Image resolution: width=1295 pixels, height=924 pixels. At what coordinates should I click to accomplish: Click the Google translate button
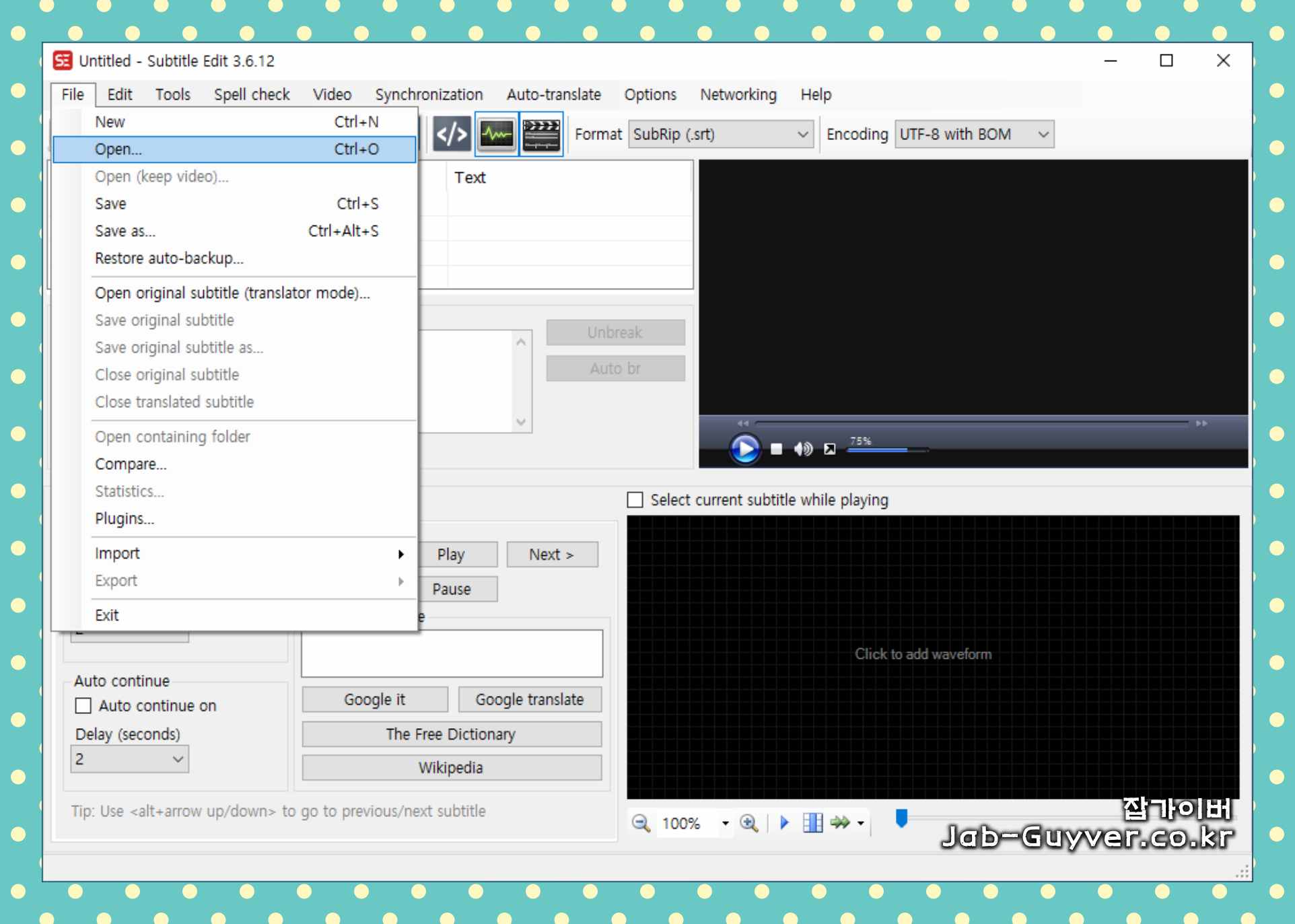click(x=530, y=700)
